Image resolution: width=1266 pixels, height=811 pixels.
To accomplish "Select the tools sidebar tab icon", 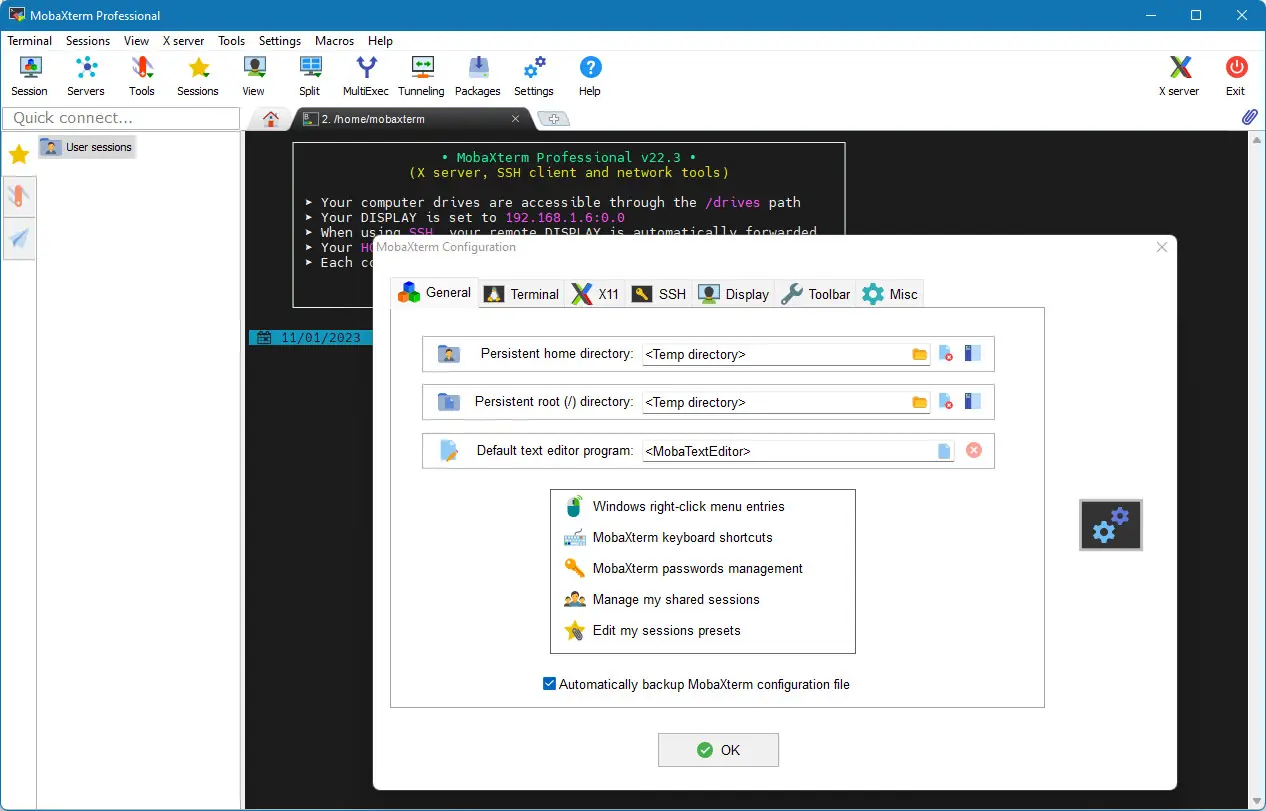I will coord(19,196).
